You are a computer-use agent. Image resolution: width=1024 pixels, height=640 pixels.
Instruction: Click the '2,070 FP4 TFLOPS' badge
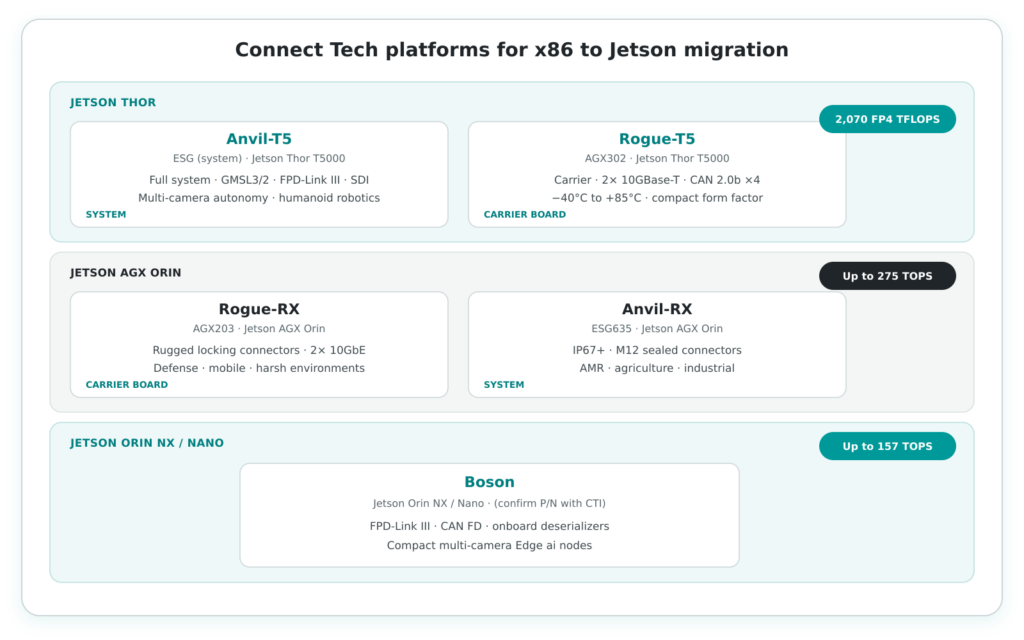pyautogui.click(x=887, y=119)
